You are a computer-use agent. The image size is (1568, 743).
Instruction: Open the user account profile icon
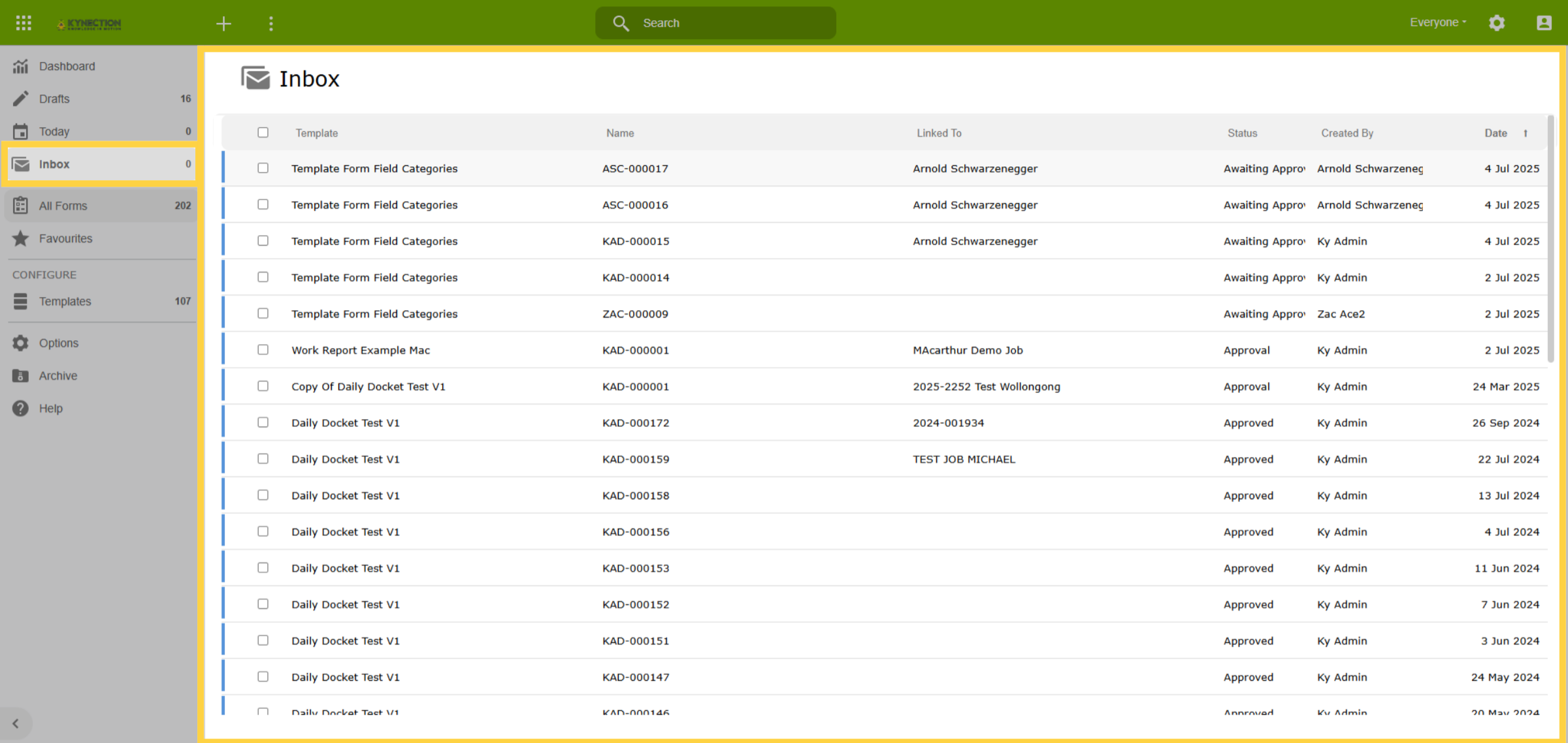(1544, 23)
